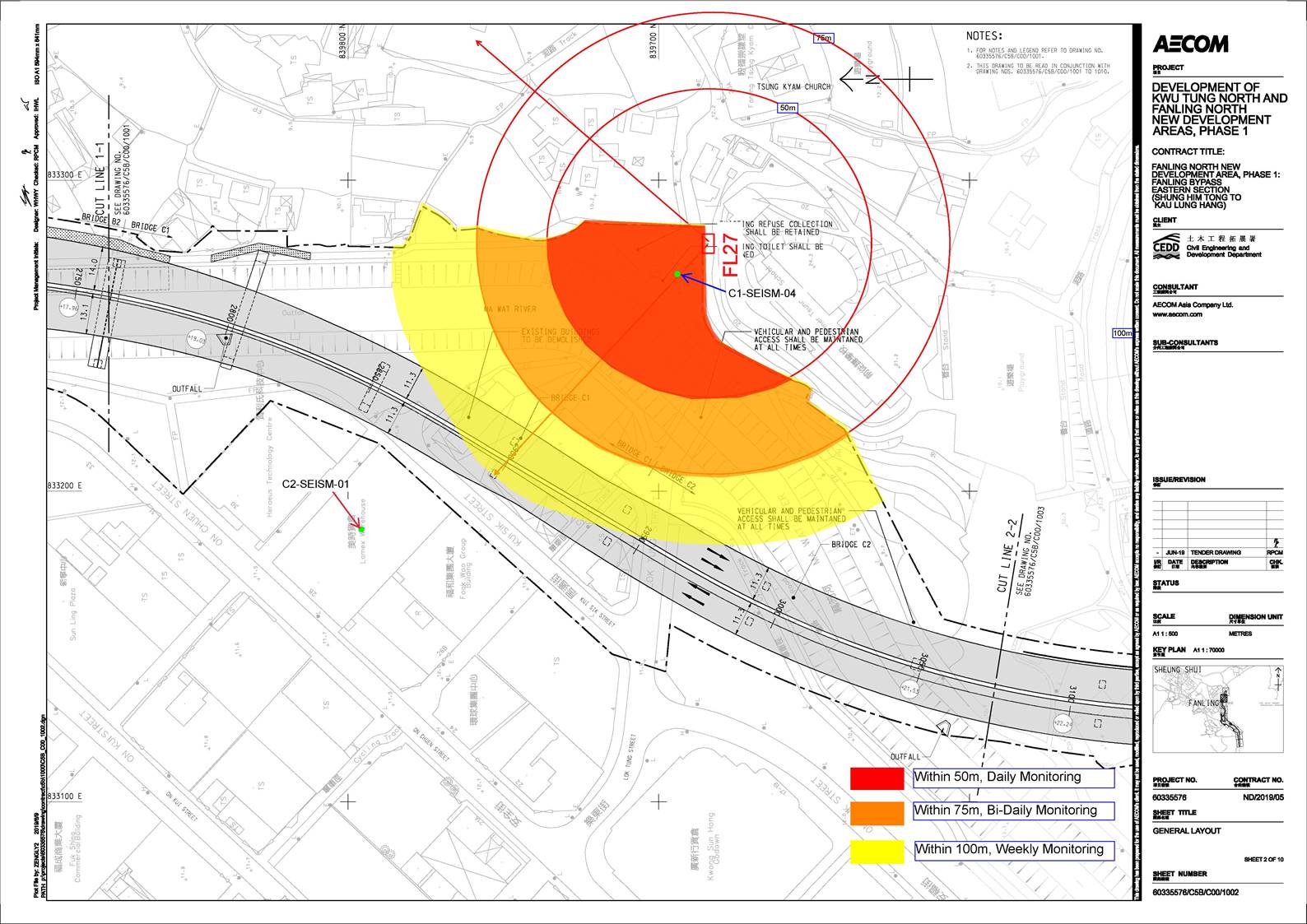
Task: Click the 'SHEET 2 OF 10' text
Action: tap(1264, 859)
